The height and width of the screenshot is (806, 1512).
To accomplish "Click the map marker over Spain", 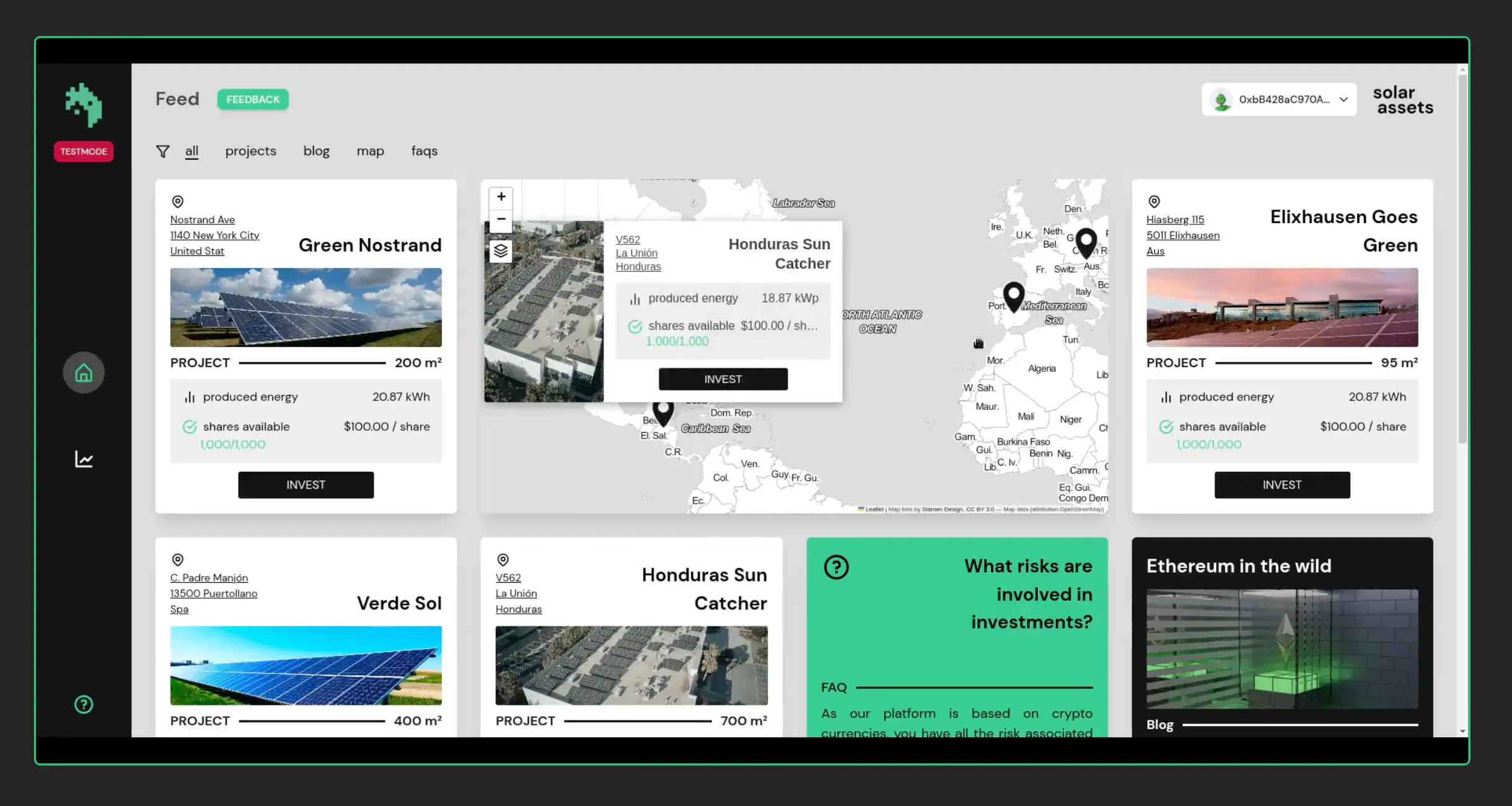I will pyautogui.click(x=1013, y=295).
